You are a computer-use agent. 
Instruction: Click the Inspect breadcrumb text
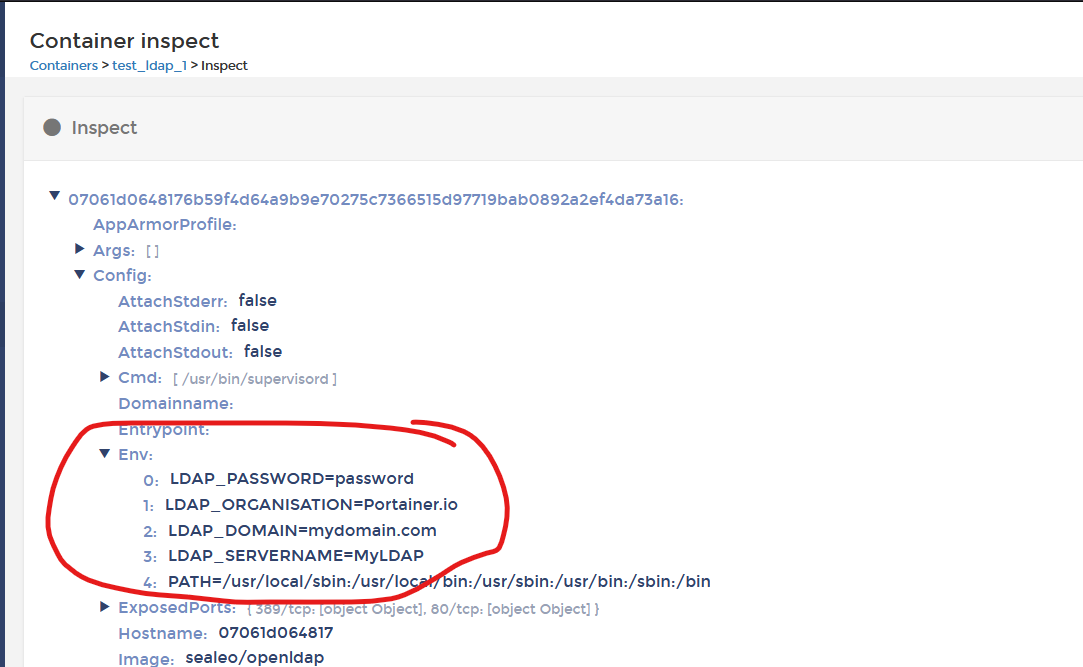coord(224,66)
